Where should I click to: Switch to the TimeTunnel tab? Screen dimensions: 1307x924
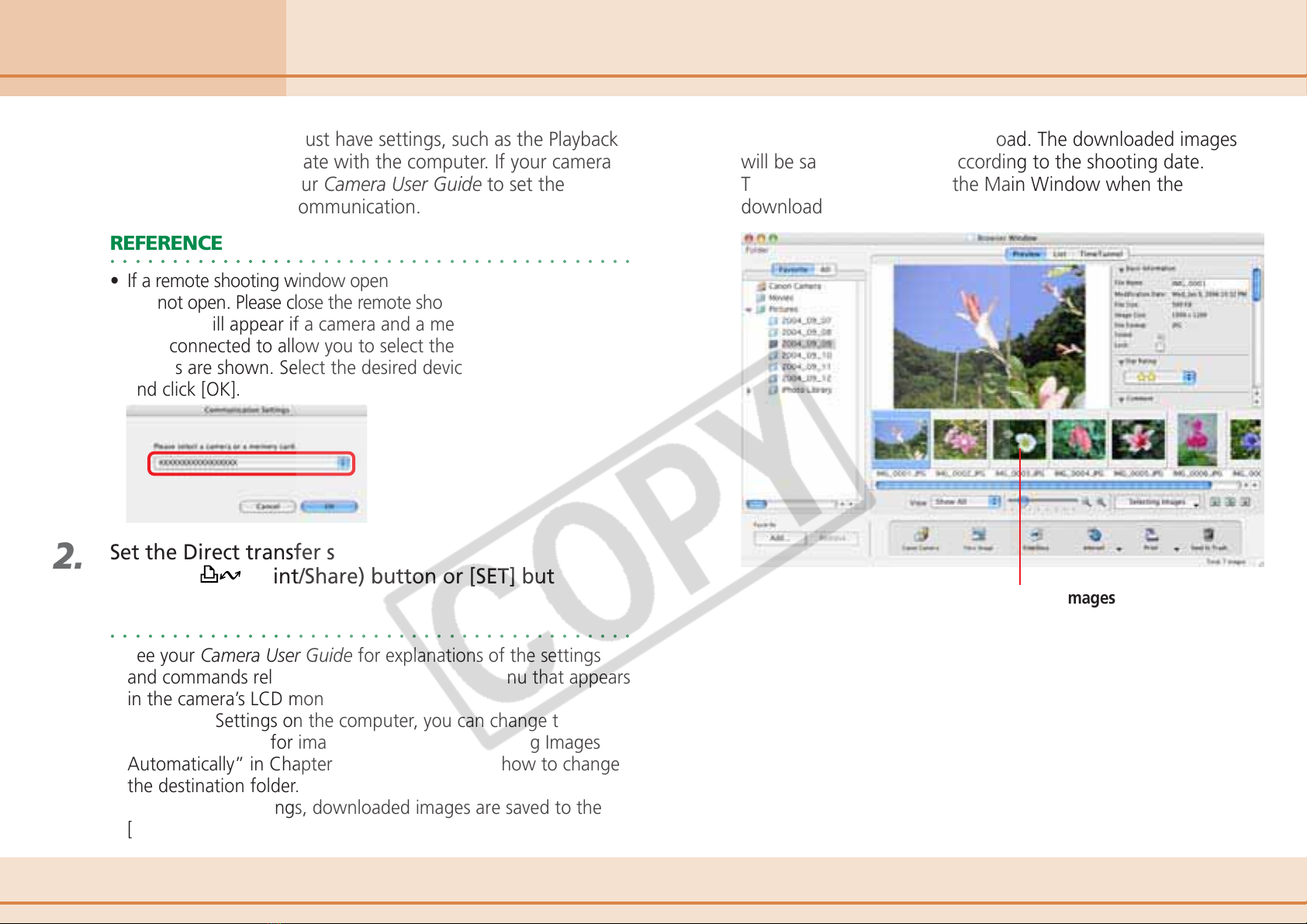(x=1099, y=254)
